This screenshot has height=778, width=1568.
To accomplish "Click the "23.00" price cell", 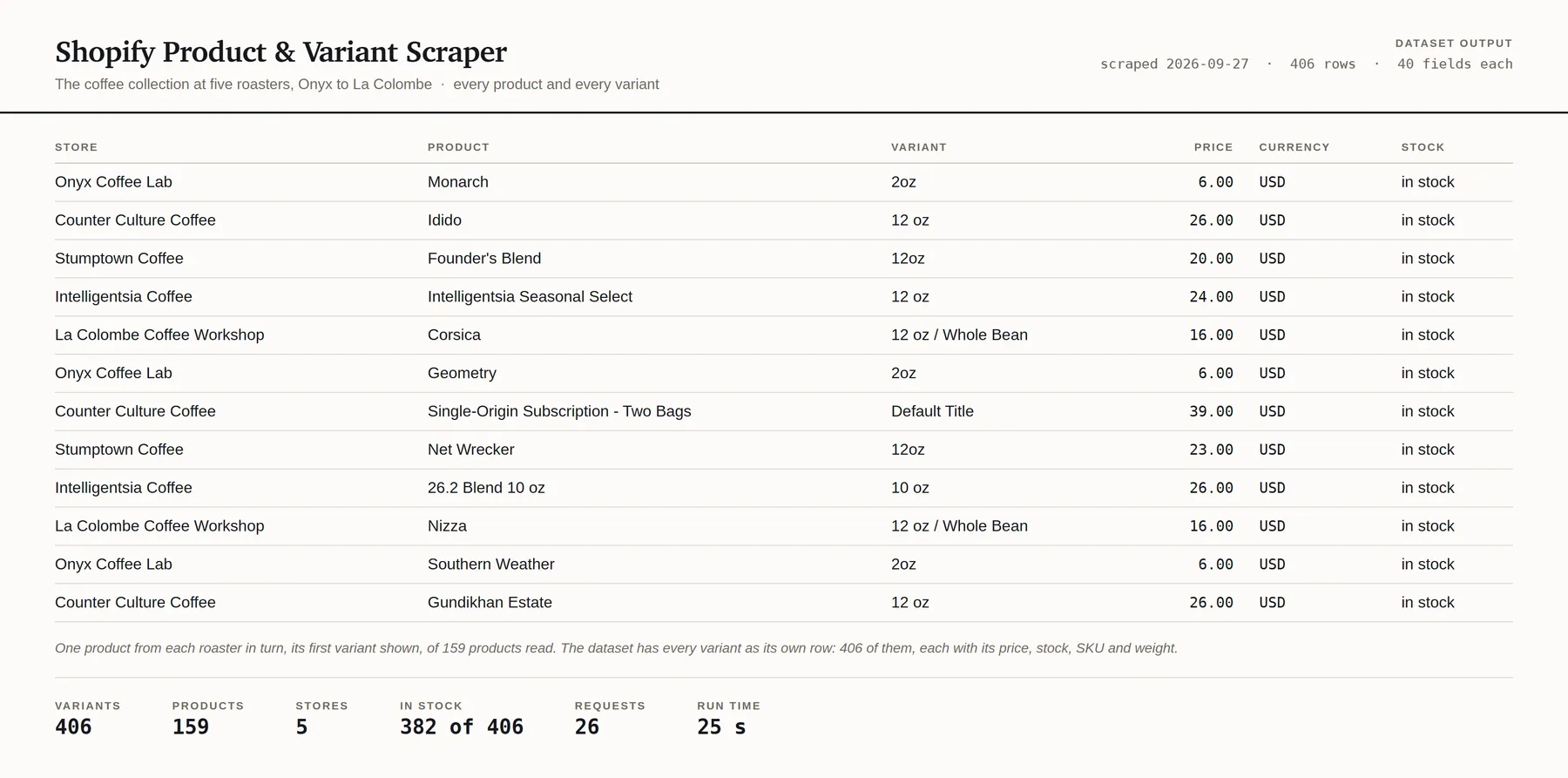I will coord(1212,450).
